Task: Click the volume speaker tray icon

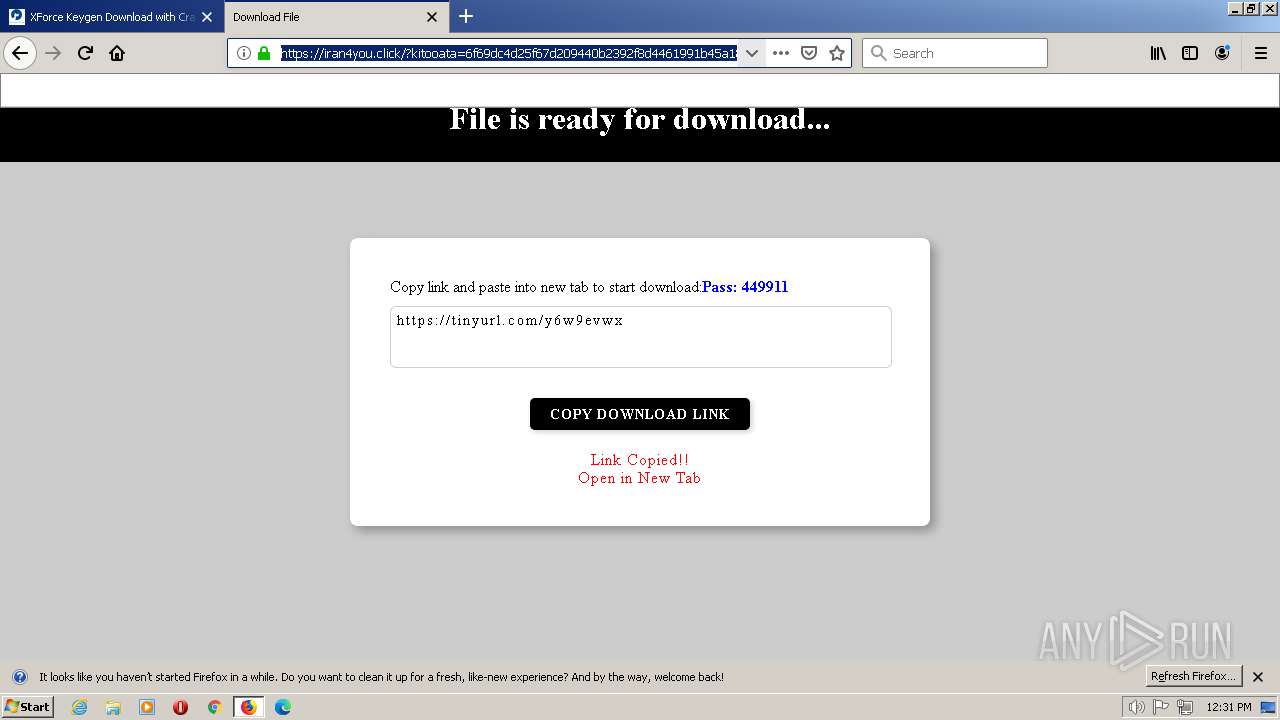Action: tap(1136, 707)
